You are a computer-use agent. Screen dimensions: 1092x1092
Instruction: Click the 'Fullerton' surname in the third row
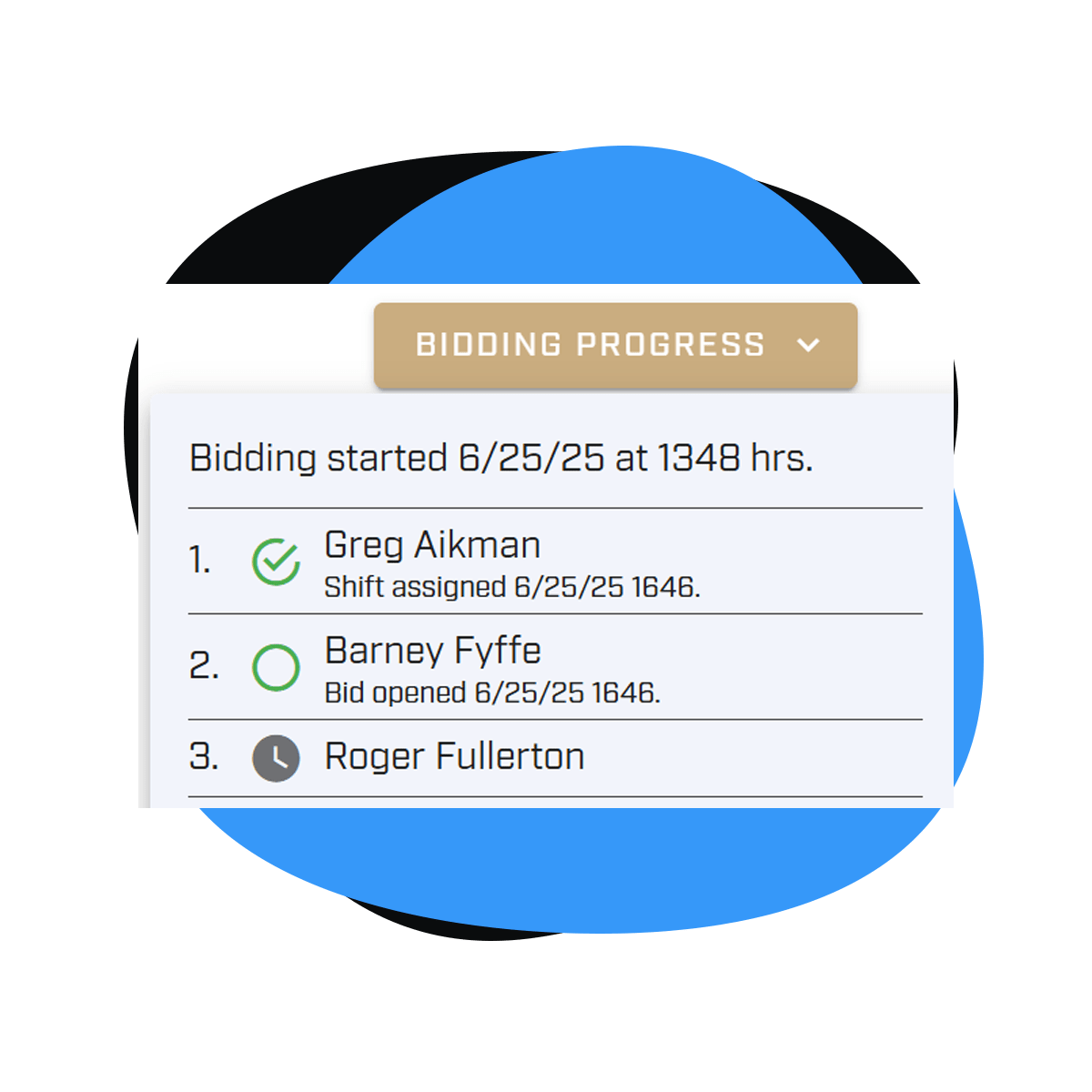coord(510,757)
